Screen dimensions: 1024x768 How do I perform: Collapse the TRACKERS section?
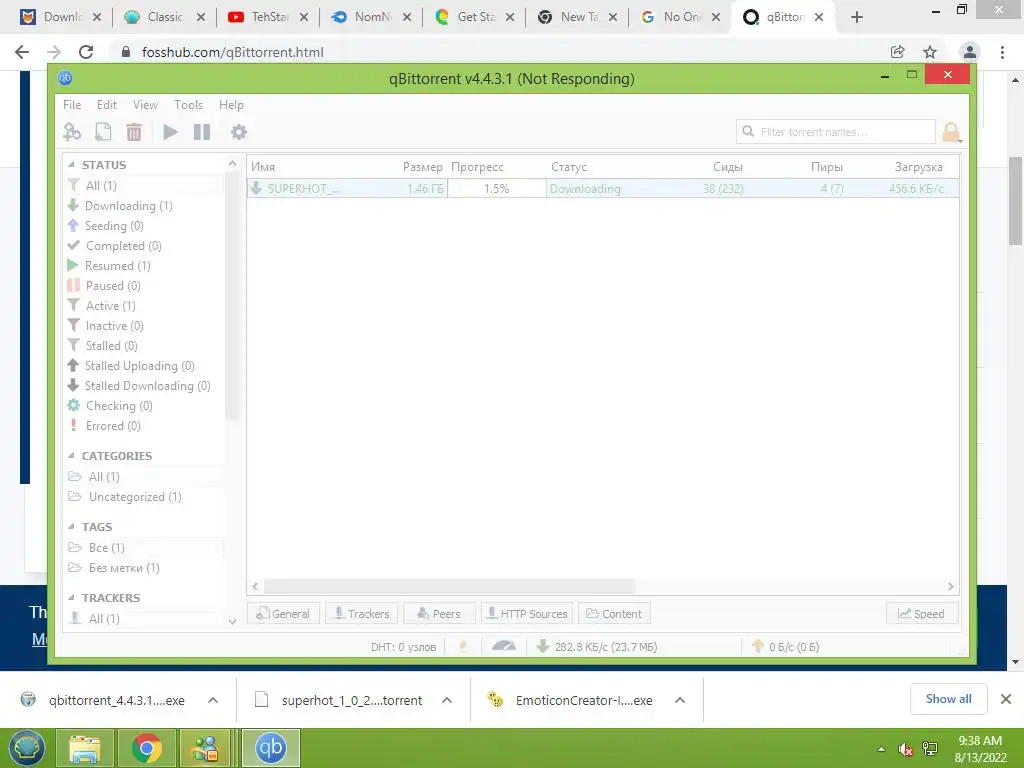[x=72, y=598]
